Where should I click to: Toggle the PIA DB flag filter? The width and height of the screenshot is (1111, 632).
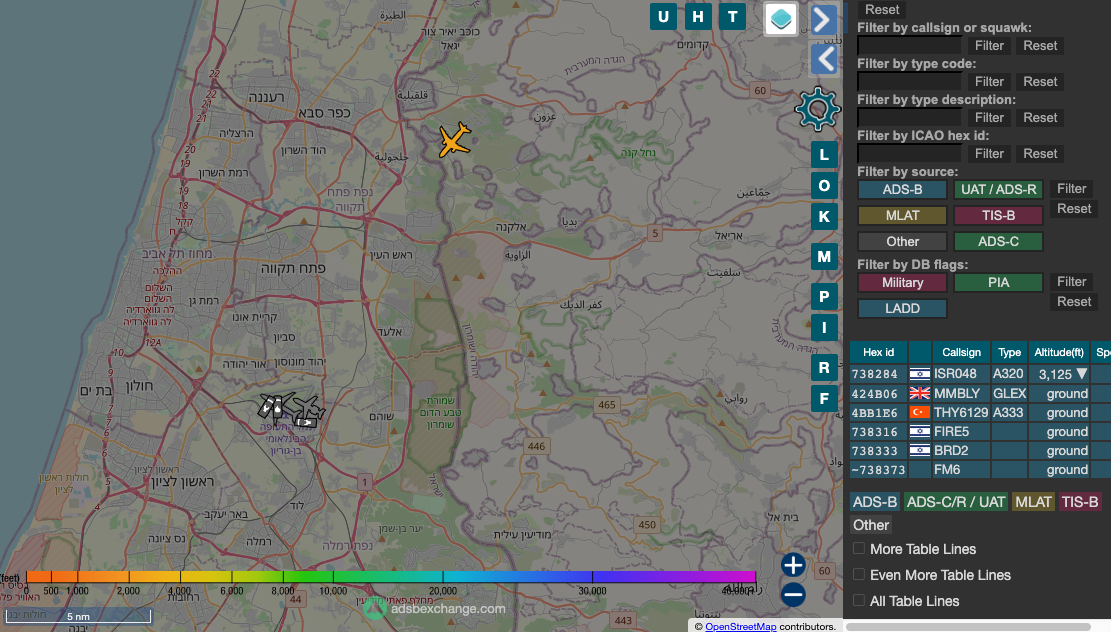(998, 283)
